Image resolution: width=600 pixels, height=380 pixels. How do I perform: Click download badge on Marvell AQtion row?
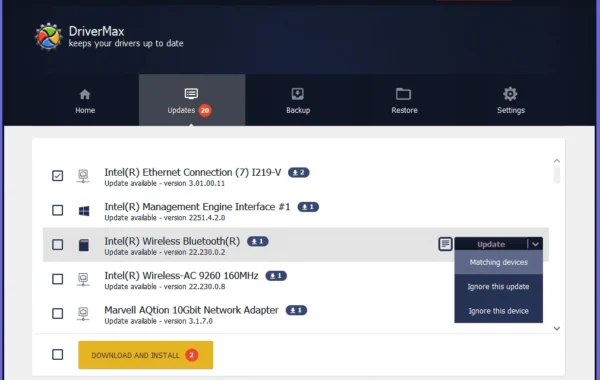click(296, 310)
